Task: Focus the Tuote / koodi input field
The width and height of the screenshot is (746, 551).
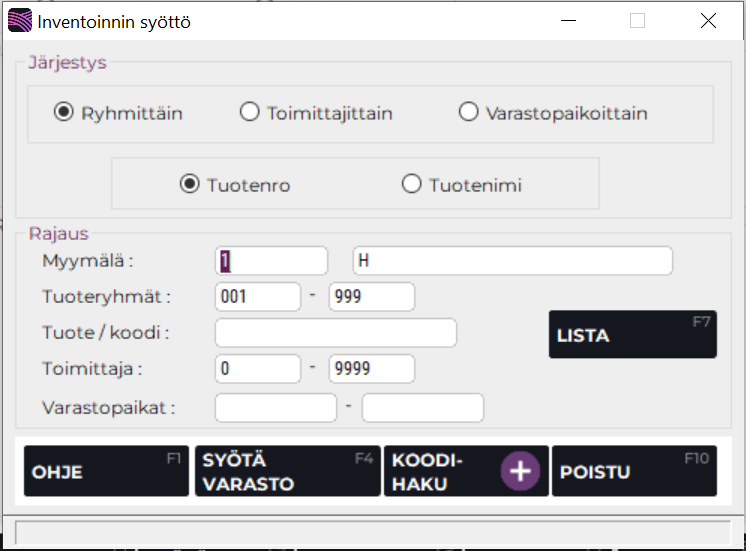Action: click(335, 333)
